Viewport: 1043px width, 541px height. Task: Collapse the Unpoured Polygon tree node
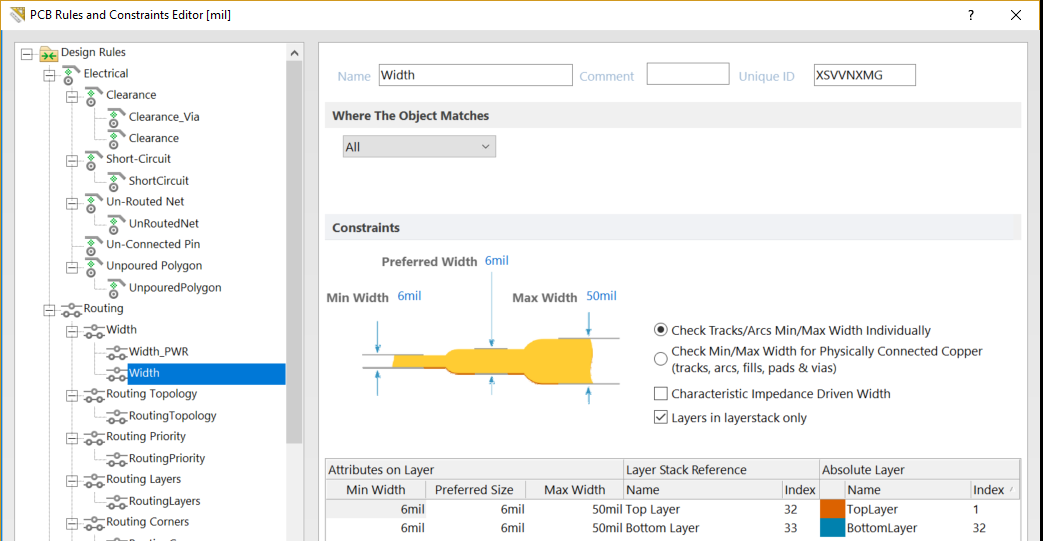click(x=72, y=268)
